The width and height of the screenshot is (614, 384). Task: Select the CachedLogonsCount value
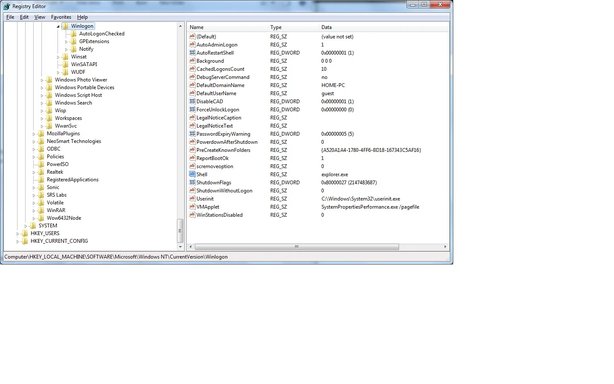[x=220, y=69]
